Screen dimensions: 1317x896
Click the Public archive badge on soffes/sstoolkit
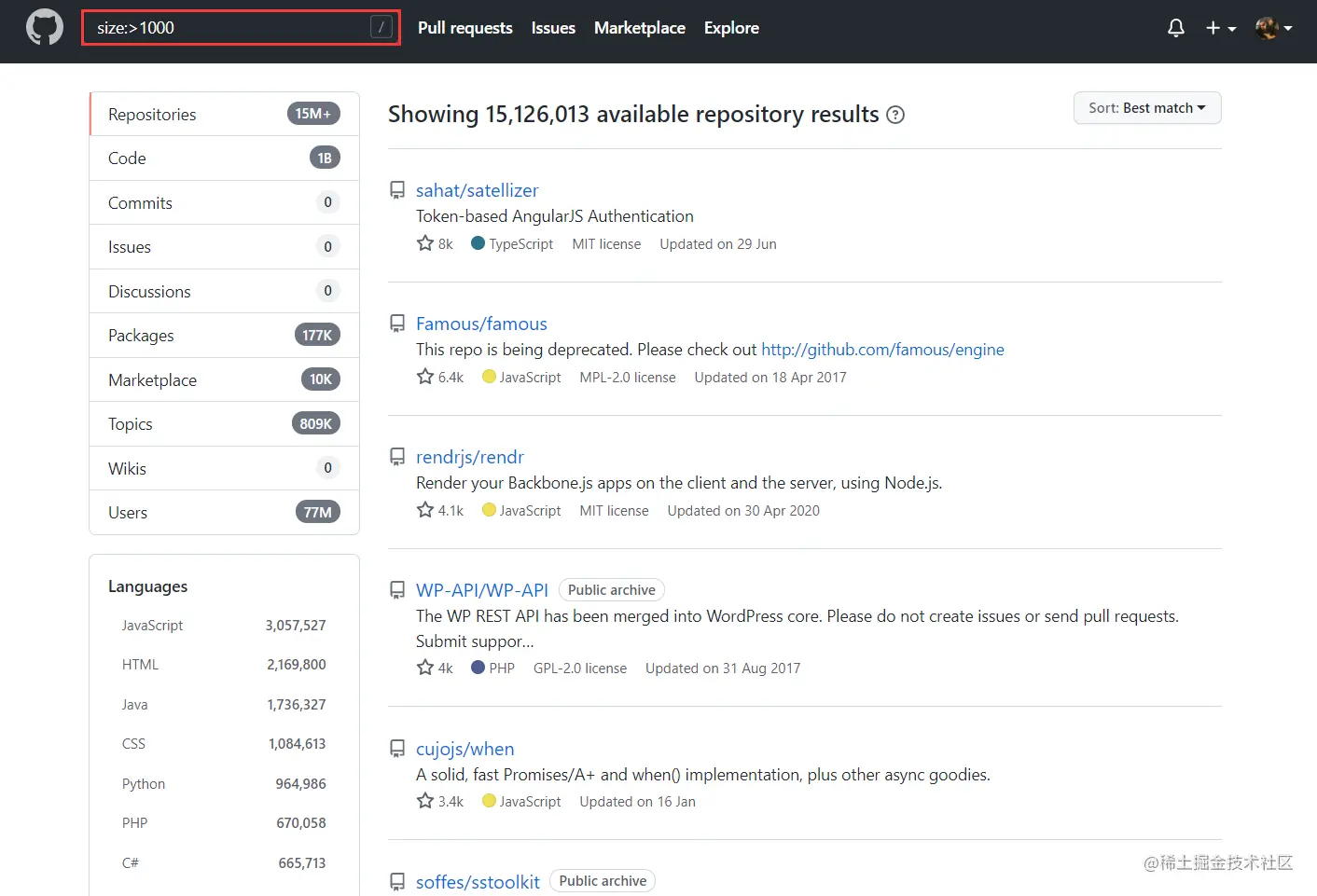click(603, 881)
